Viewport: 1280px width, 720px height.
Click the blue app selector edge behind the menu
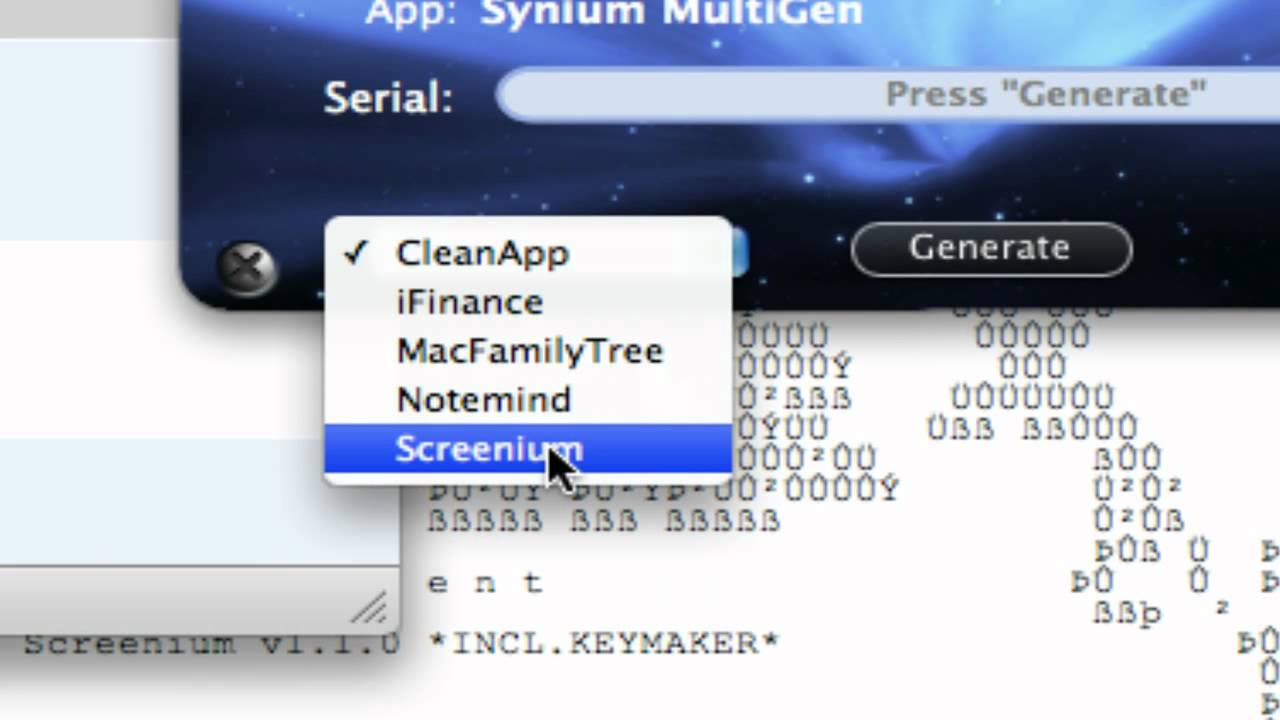tap(740, 252)
